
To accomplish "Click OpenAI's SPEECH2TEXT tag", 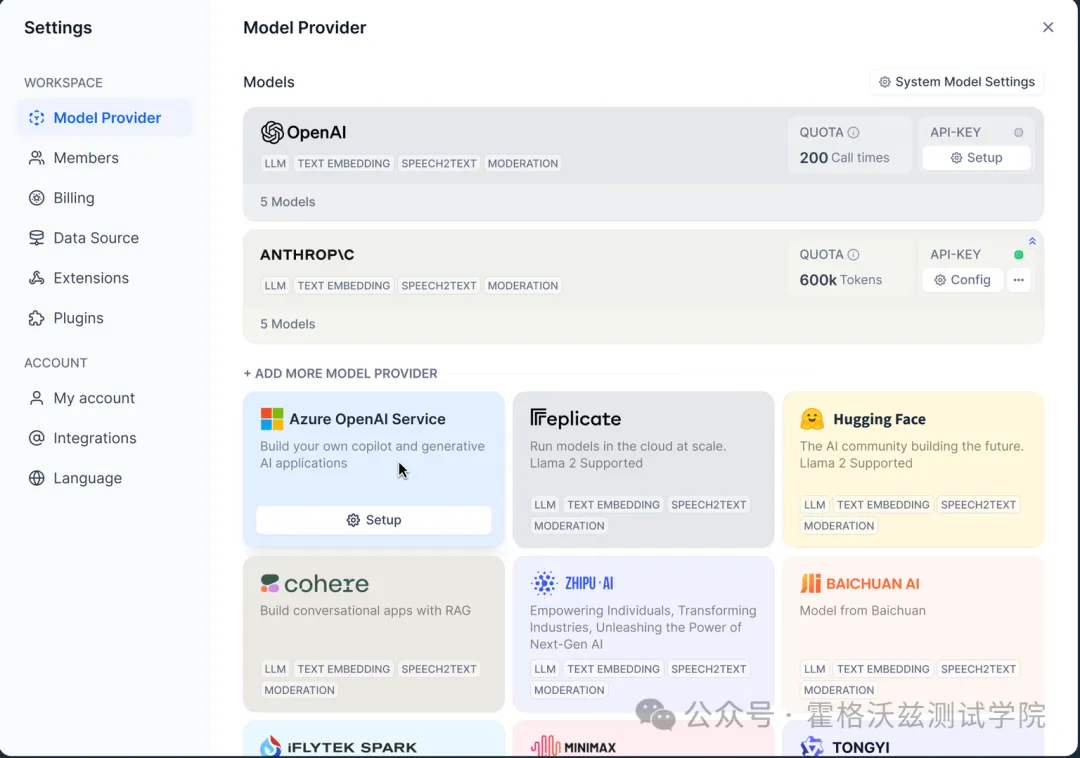I will [x=439, y=163].
